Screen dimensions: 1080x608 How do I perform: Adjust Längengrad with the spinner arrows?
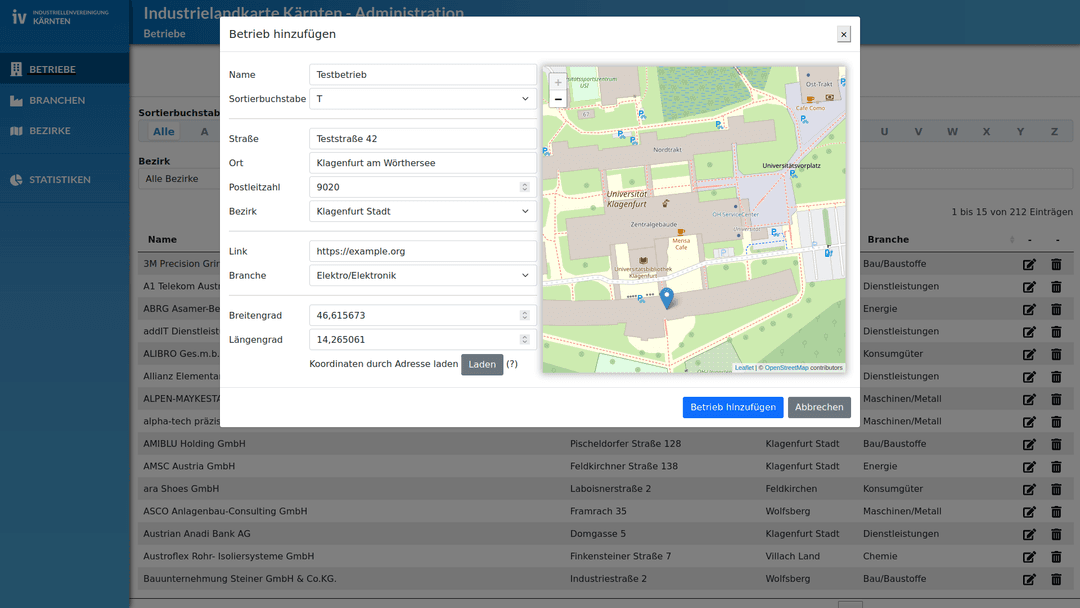point(524,339)
